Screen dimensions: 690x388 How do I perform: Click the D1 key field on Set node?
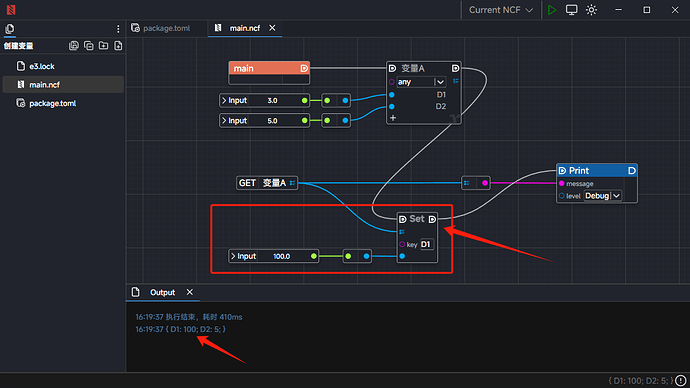(x=426, y=244)
